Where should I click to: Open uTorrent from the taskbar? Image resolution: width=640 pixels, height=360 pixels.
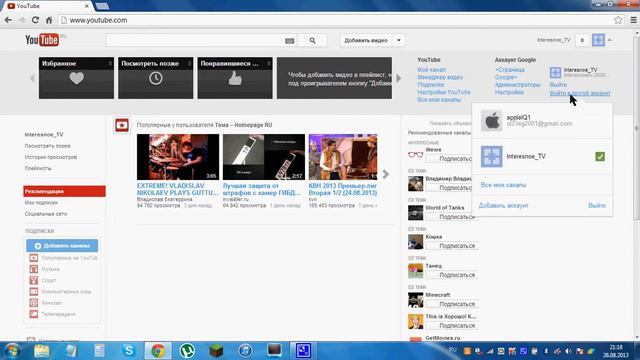click(187, 351)
